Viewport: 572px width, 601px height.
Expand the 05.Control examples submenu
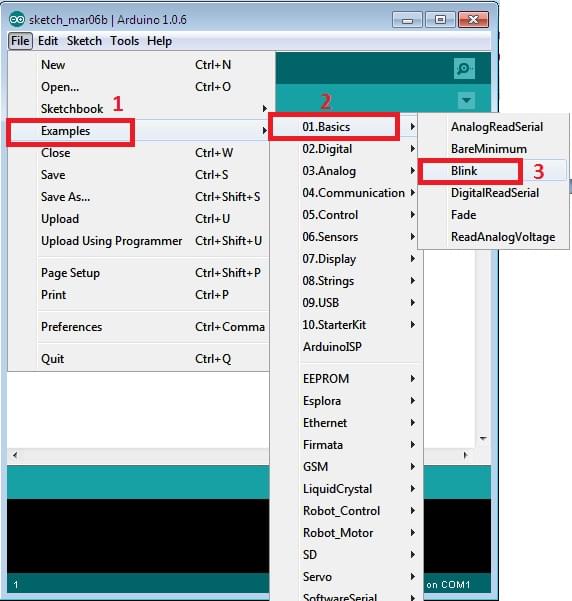346,215
